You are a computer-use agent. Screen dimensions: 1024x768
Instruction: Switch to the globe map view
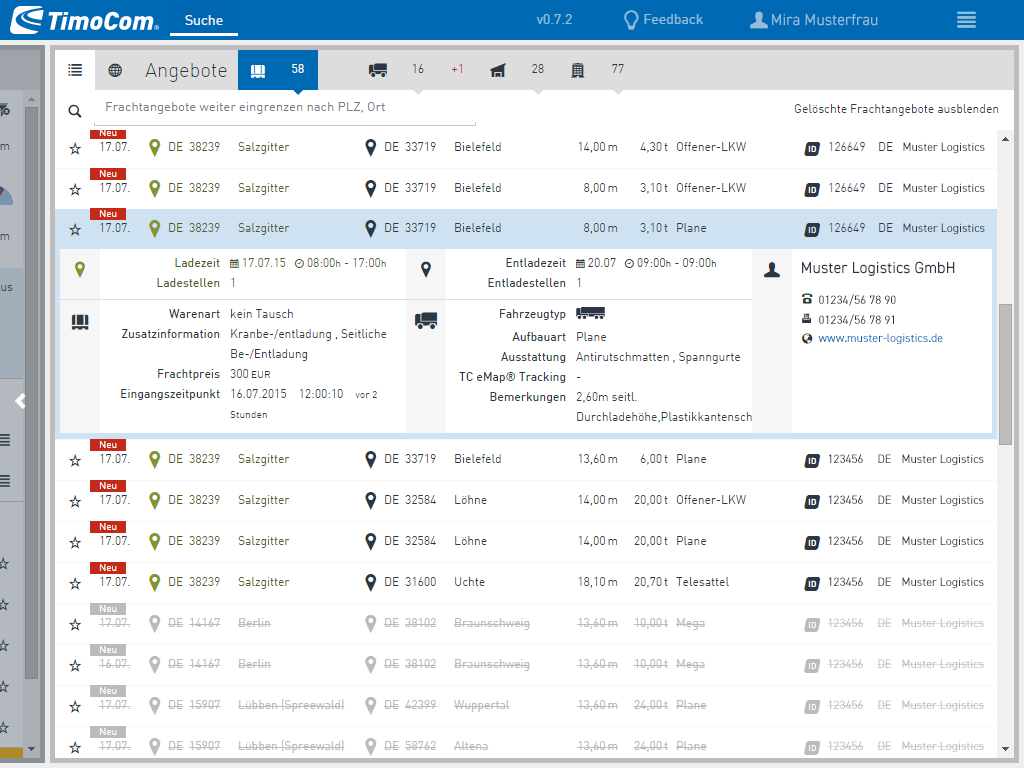115,70
